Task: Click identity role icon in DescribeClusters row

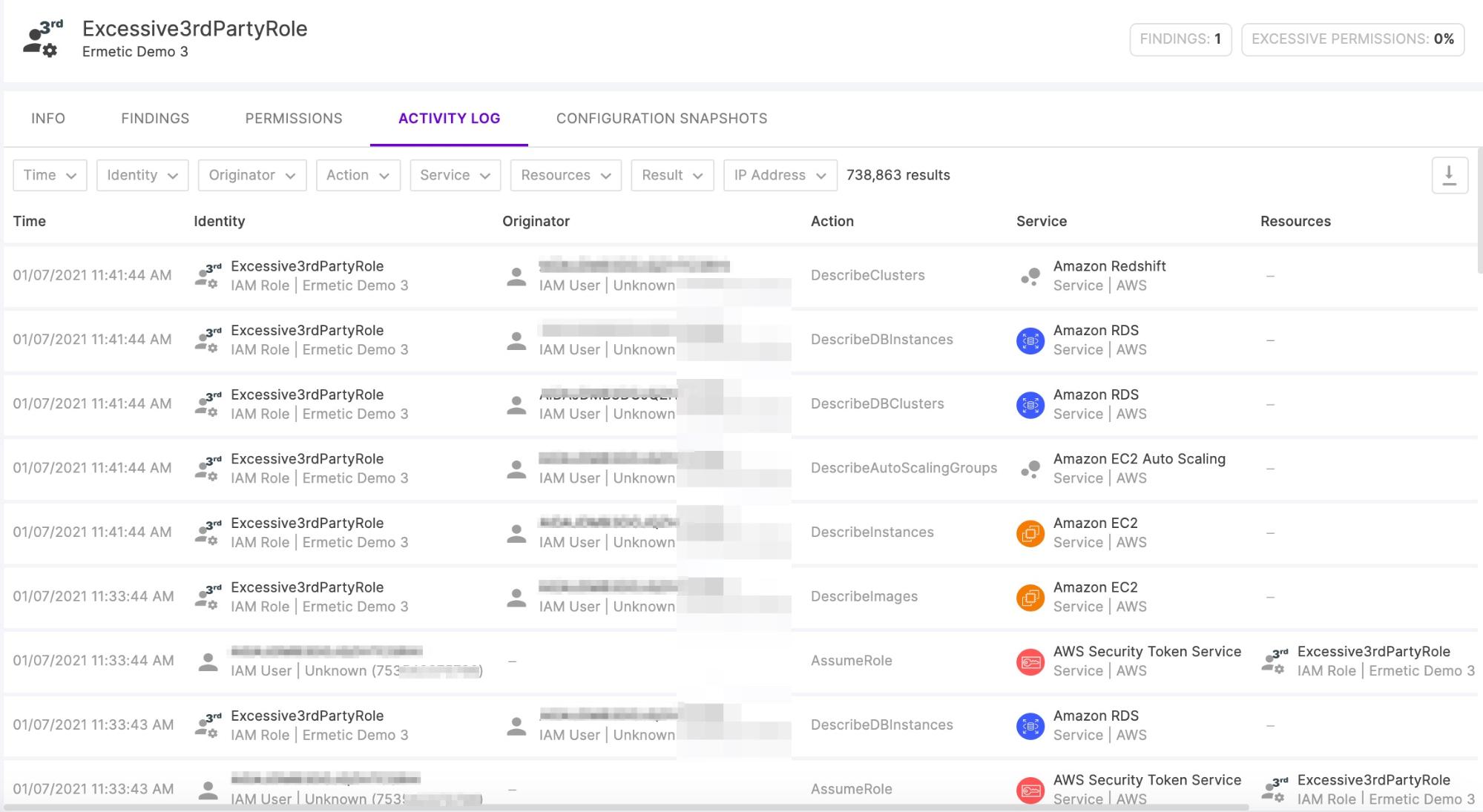Action: (x=208, y=276)
